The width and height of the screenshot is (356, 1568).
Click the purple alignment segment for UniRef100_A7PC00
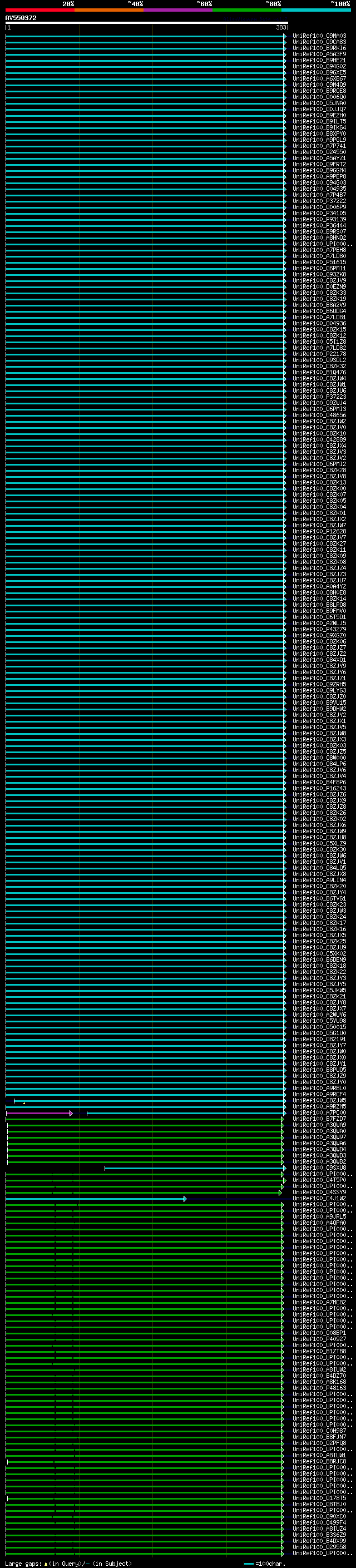point(39,1114)
